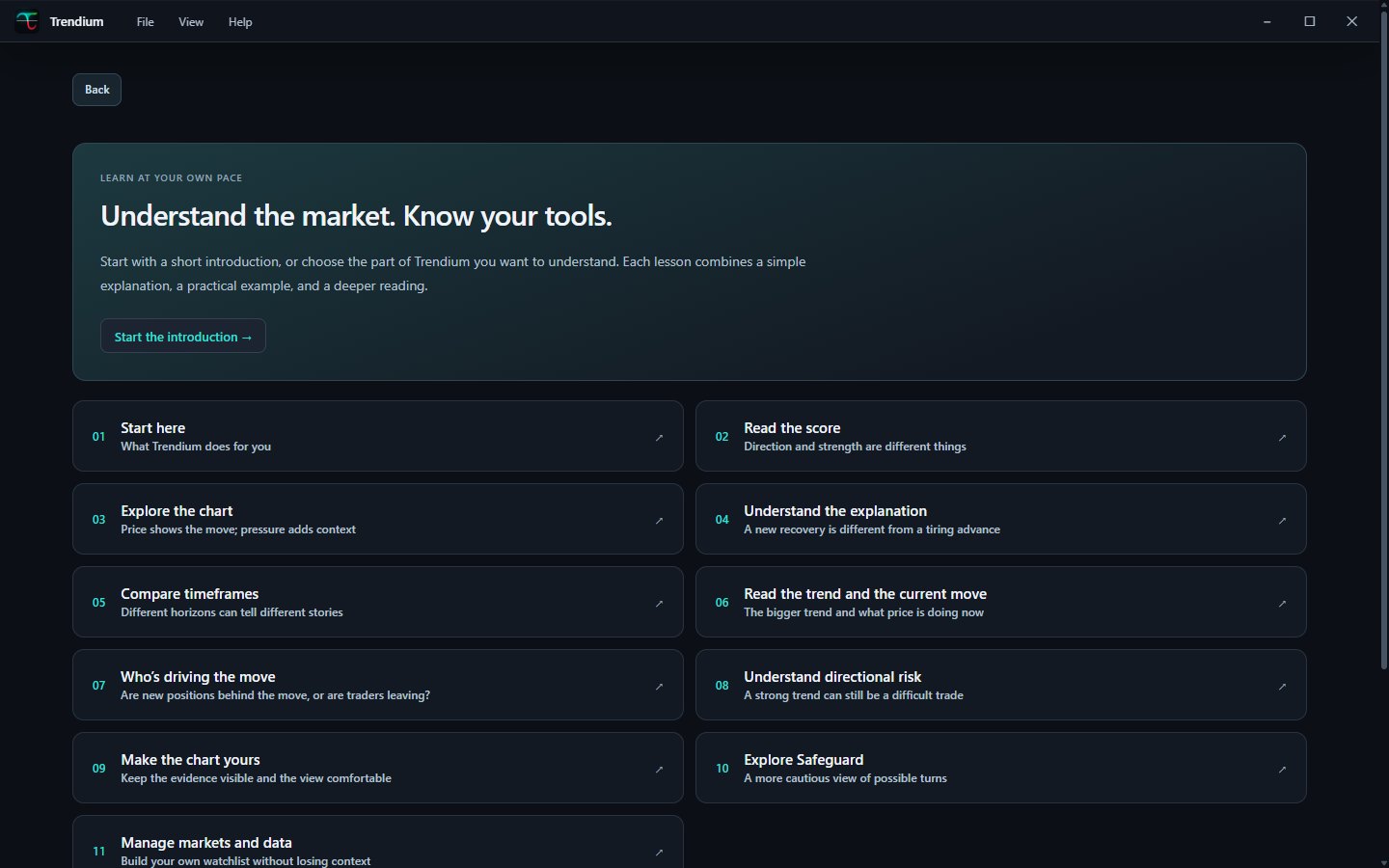Open arrow icon on Who's driving the move

click(x=659, y=687)
